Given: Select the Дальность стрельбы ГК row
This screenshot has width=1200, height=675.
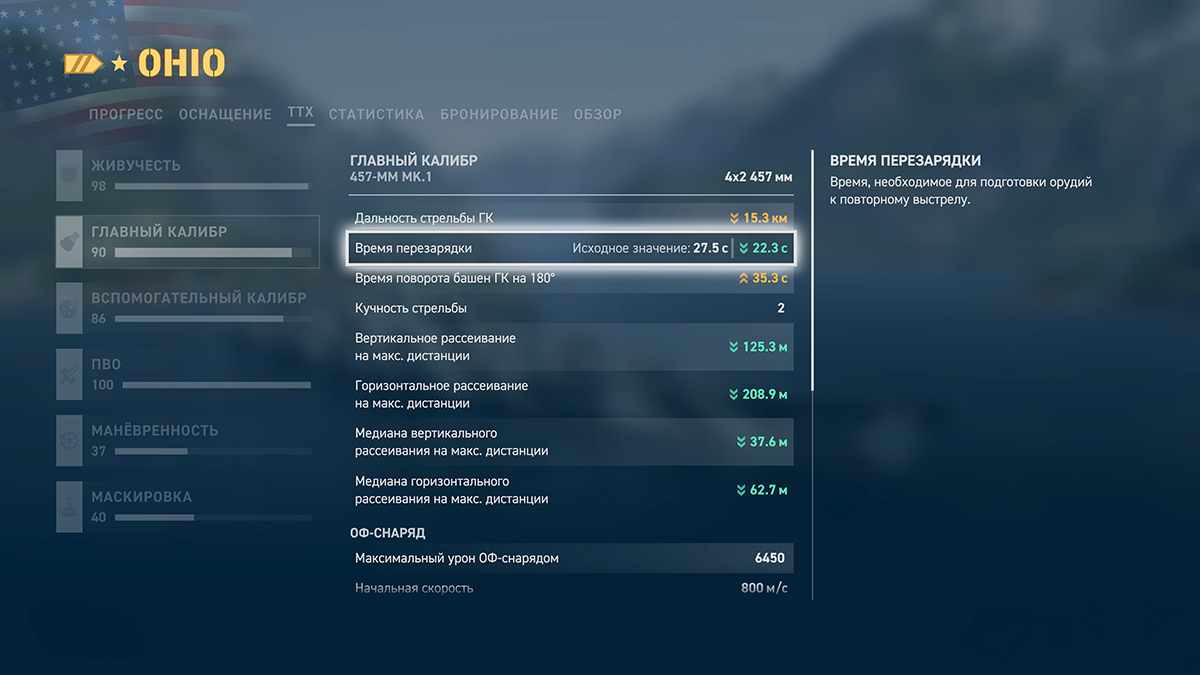Looking at the screenshot, I should 571,218.
